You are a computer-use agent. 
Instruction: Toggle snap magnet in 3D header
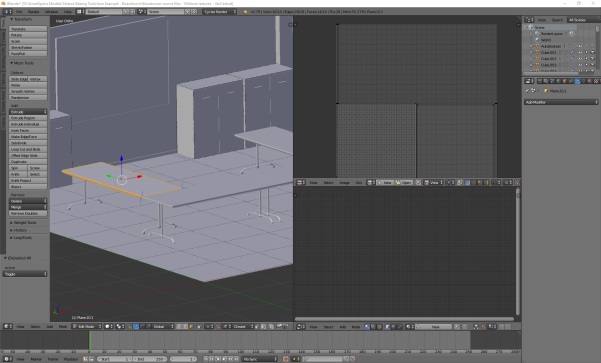pyautogui.click(x=219, y=327)
